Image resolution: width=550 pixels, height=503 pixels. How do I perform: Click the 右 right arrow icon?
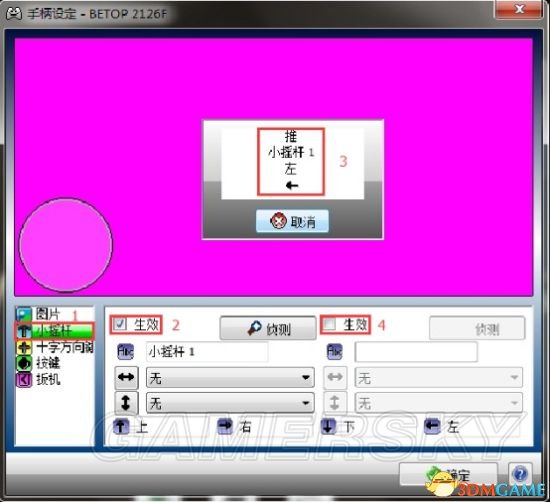(x=225, y=426)
